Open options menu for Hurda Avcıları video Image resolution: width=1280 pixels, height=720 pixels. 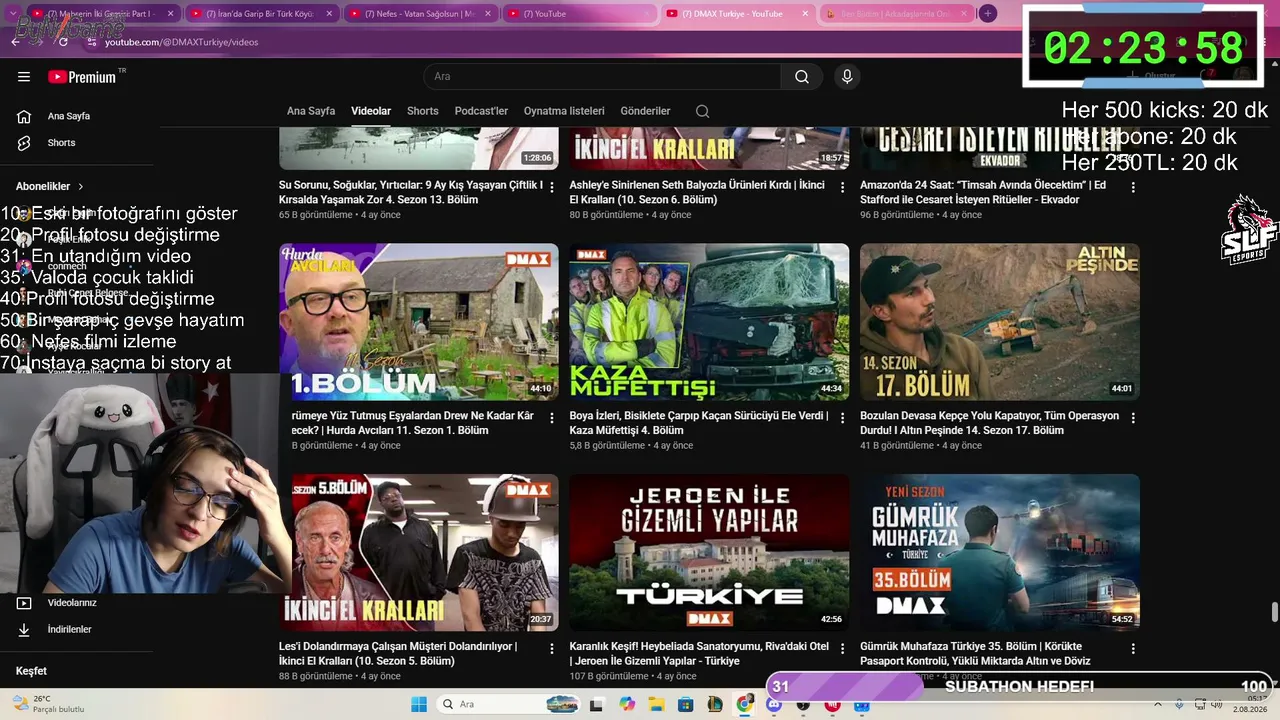[552, 418]
